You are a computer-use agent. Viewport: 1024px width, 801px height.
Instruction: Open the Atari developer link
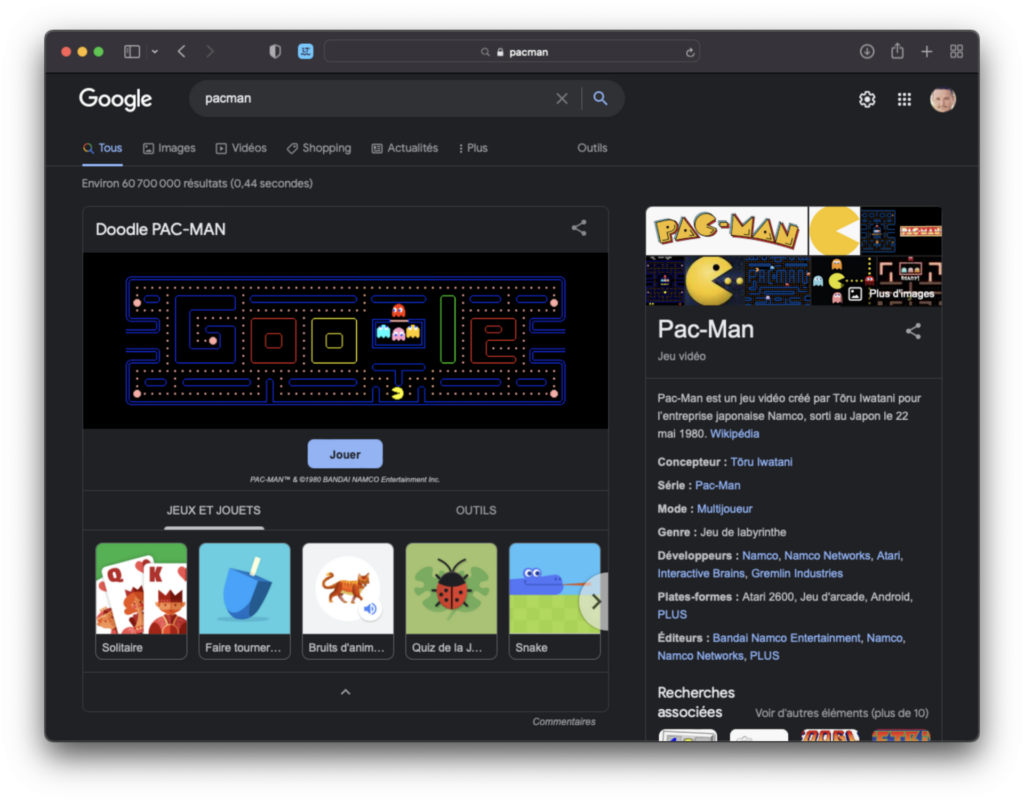pos(888,556)
